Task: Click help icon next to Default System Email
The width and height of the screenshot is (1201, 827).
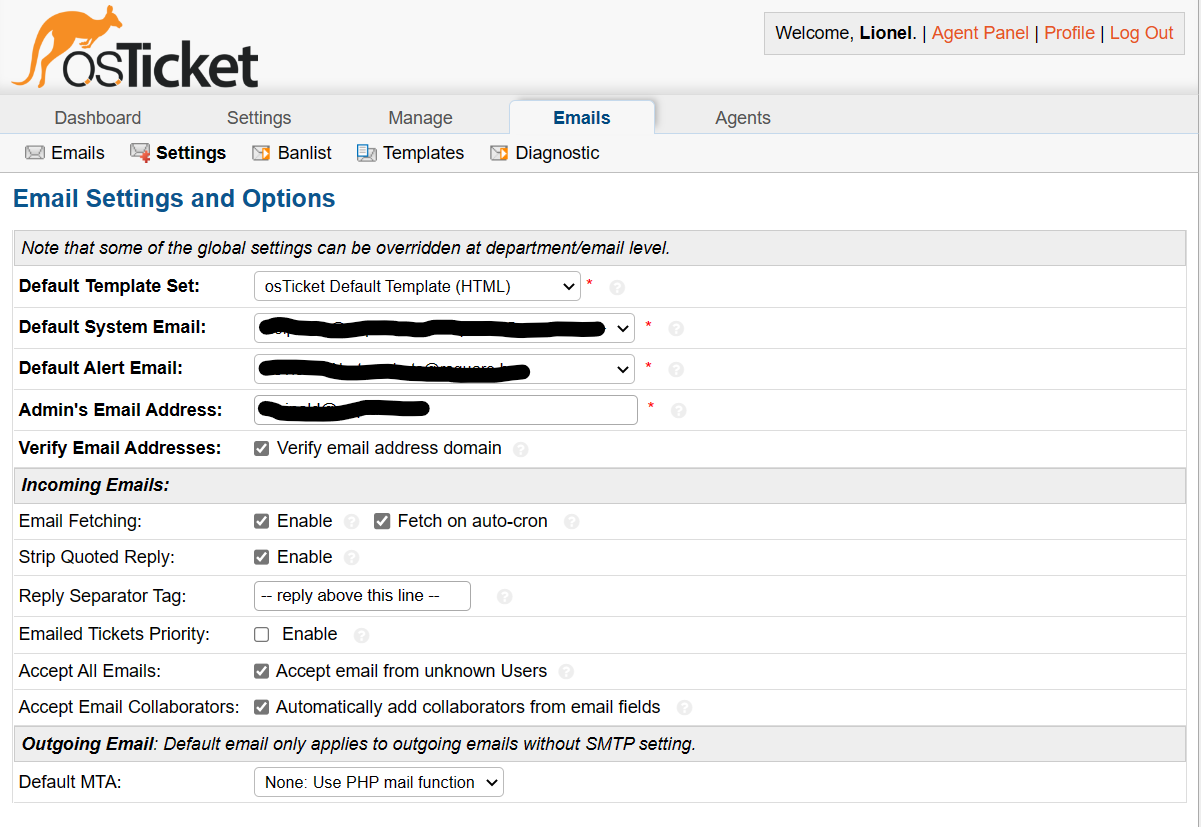Action: pyautogui.click(x=676, y=328)
